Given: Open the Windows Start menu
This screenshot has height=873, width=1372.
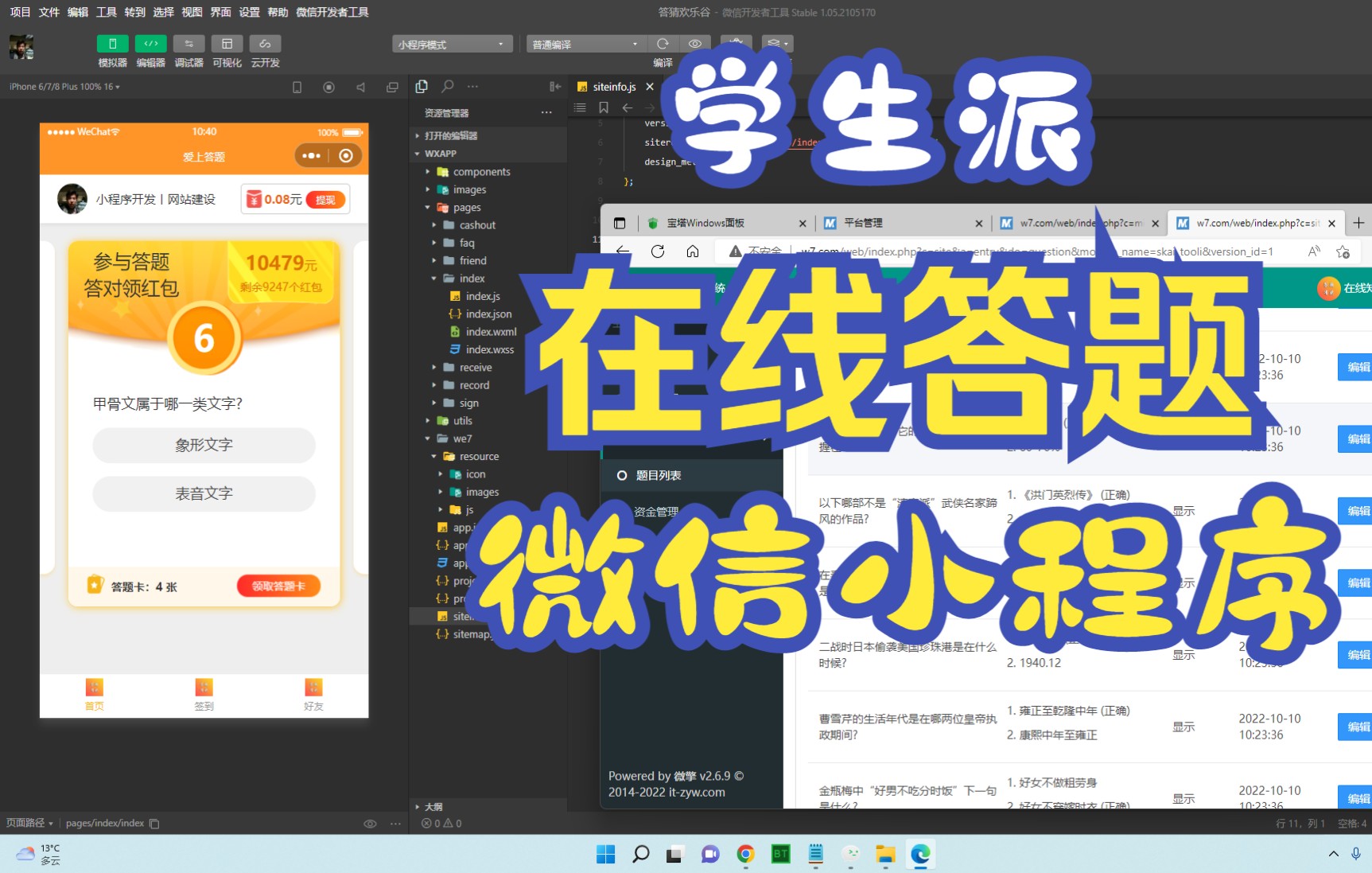Looking at the screenshot, I should (605, 854).
